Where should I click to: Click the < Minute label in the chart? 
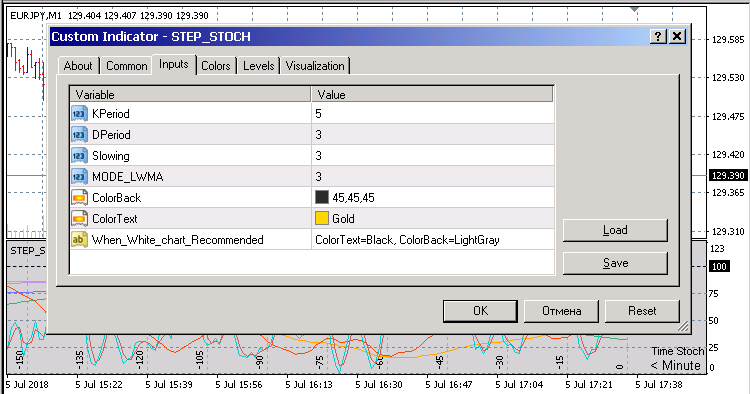pos(675,366)
